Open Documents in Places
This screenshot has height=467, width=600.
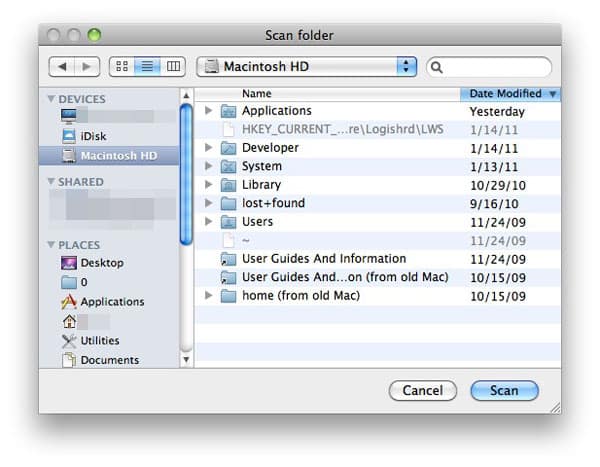click(100, 360)
